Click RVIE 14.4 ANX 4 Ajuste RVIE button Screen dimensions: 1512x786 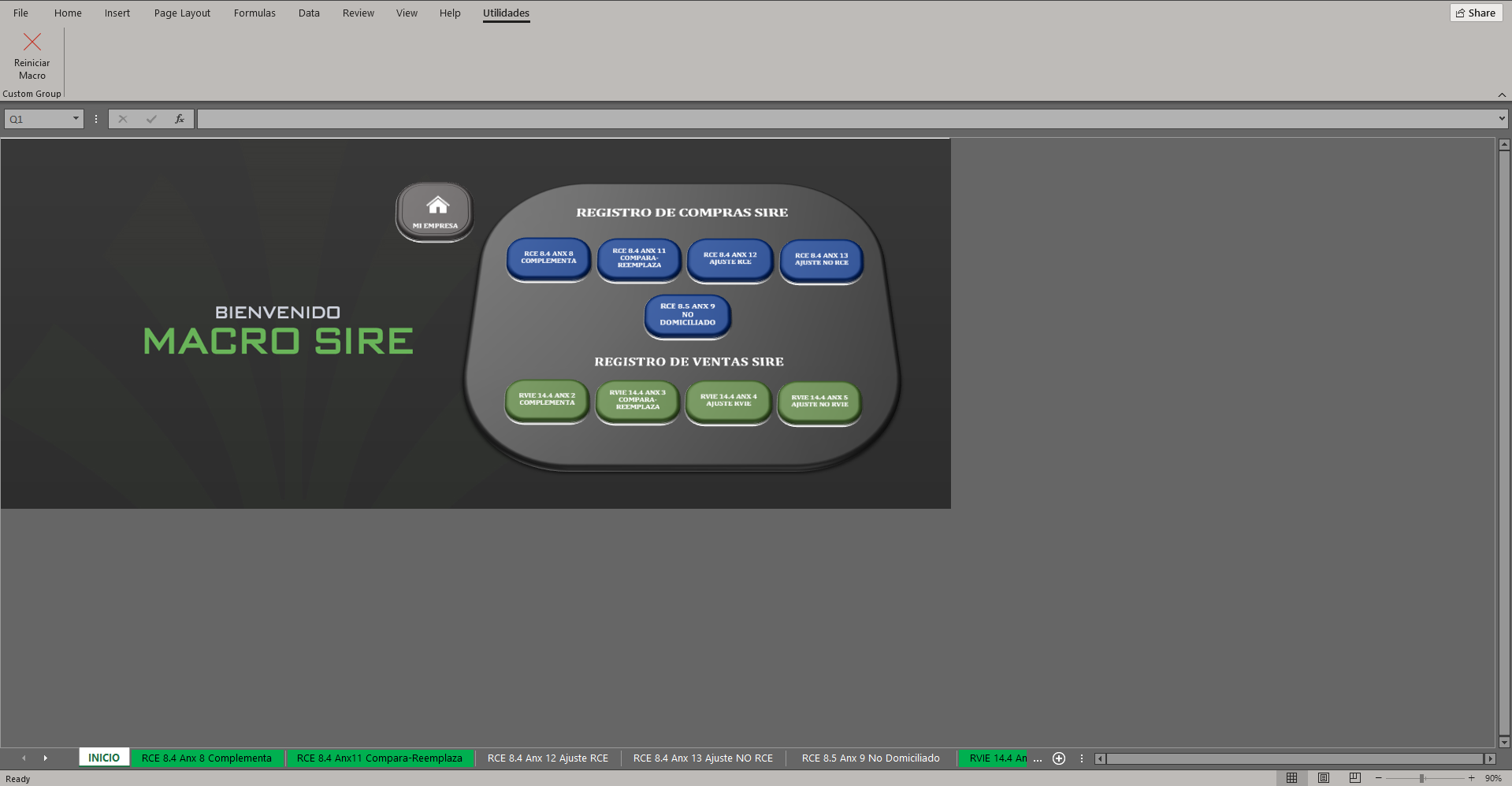pos(729,402)
